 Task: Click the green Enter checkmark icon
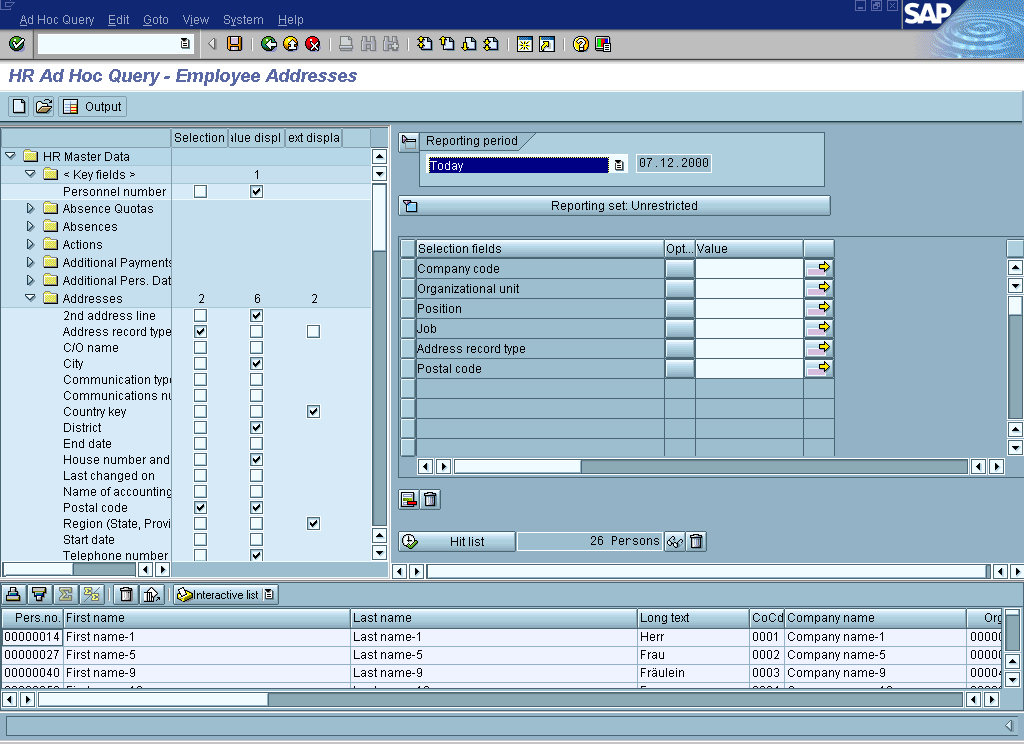17,44
